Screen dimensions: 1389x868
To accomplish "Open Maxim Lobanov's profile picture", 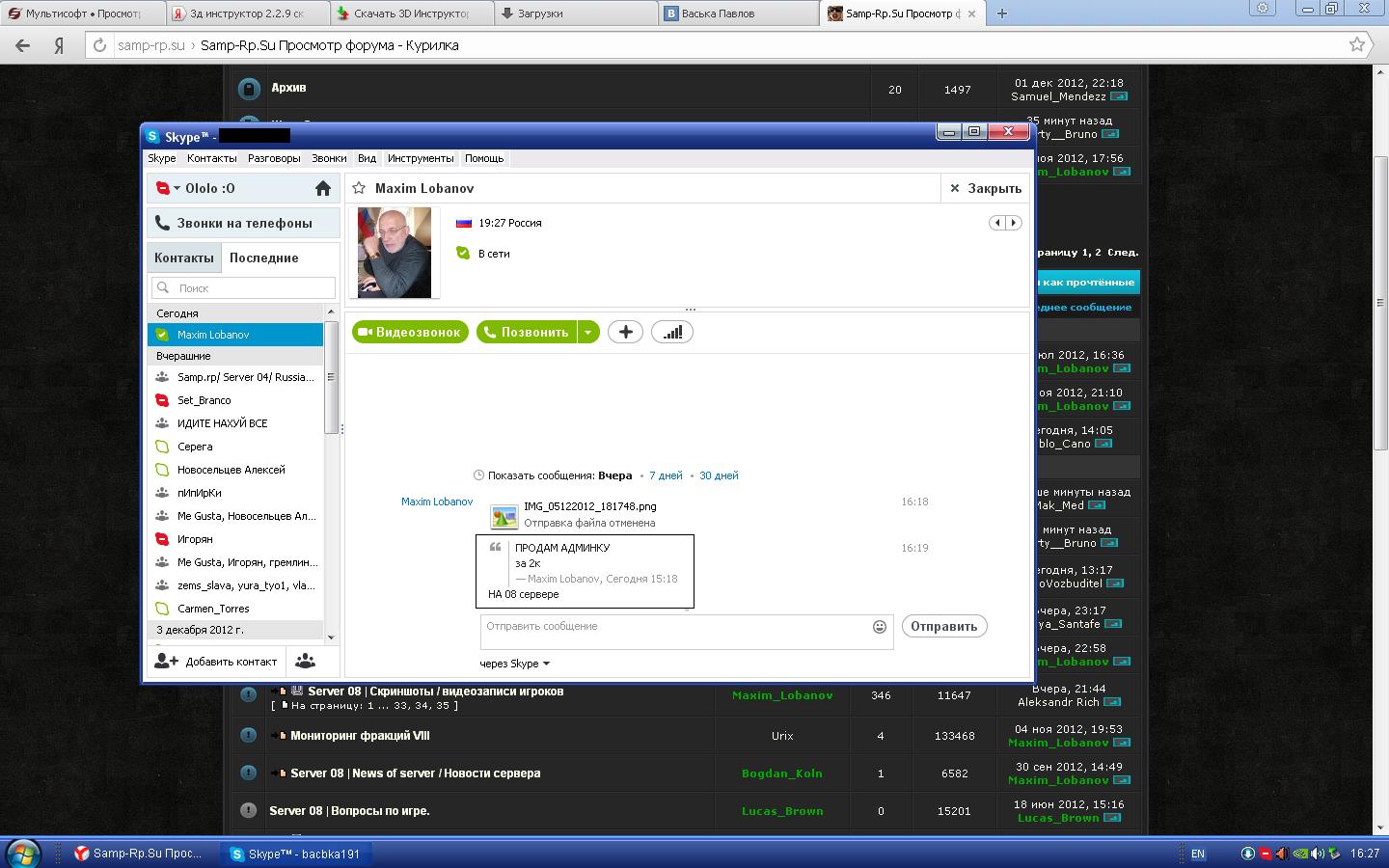I will [x=395, y=253].
